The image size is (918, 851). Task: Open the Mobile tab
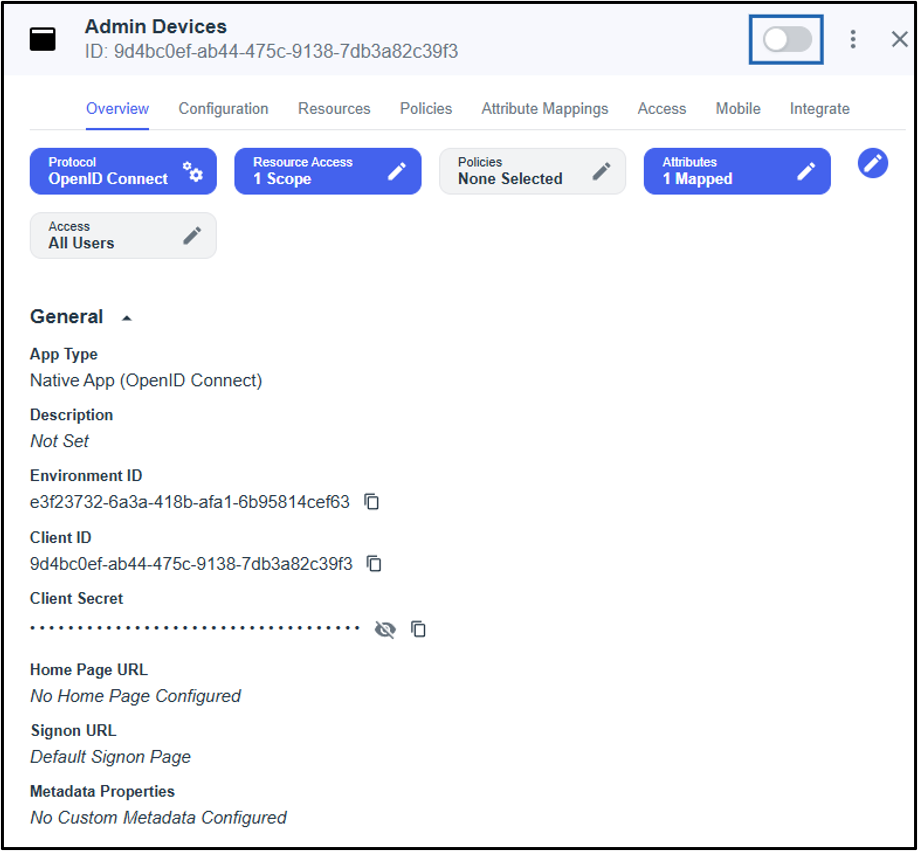(x=738, y=109)
